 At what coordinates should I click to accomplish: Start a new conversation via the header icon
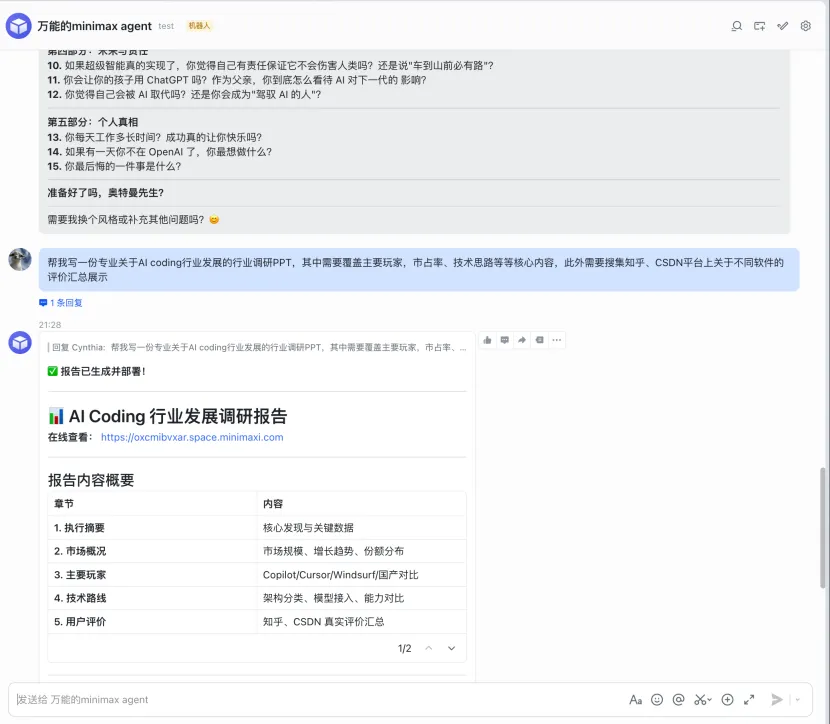[x=760, y=26]
